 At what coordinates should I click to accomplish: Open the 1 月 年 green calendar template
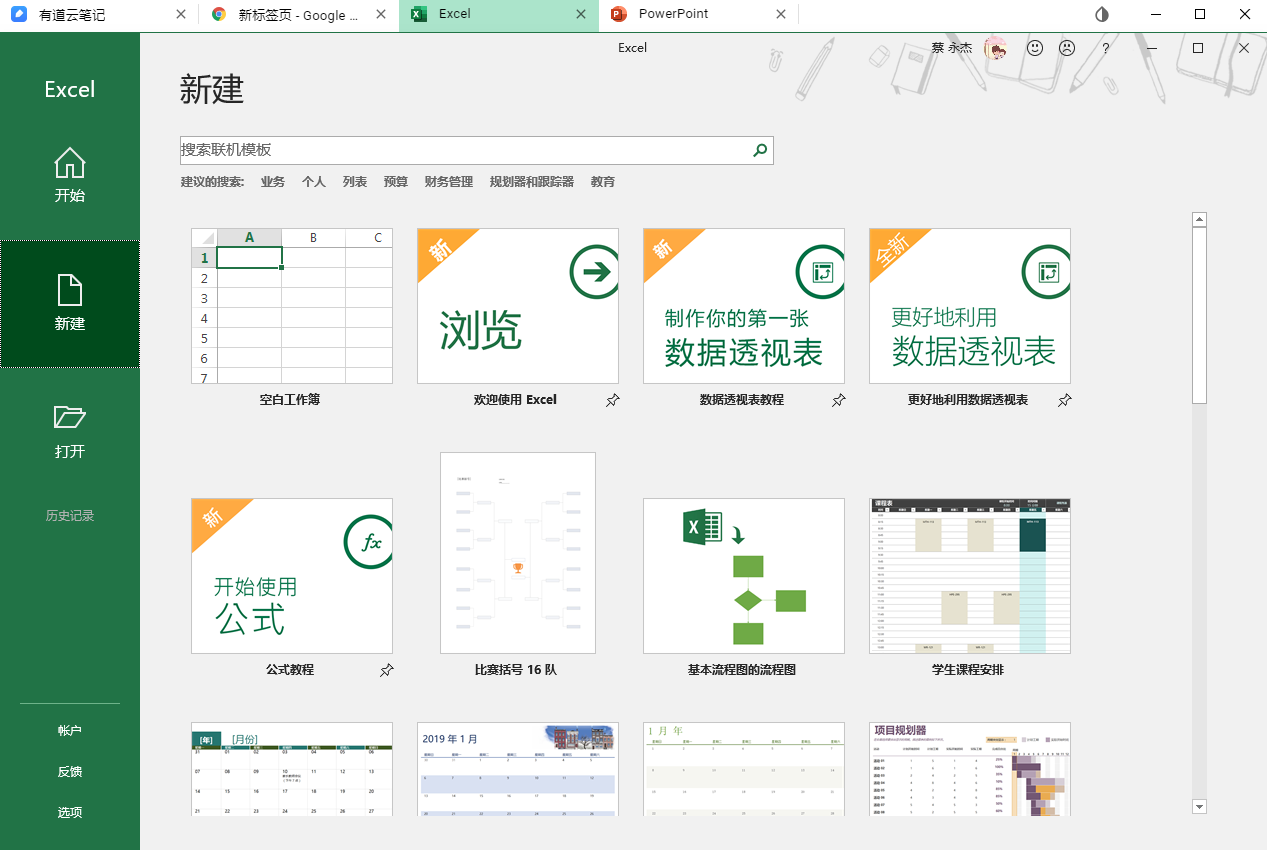744,769
